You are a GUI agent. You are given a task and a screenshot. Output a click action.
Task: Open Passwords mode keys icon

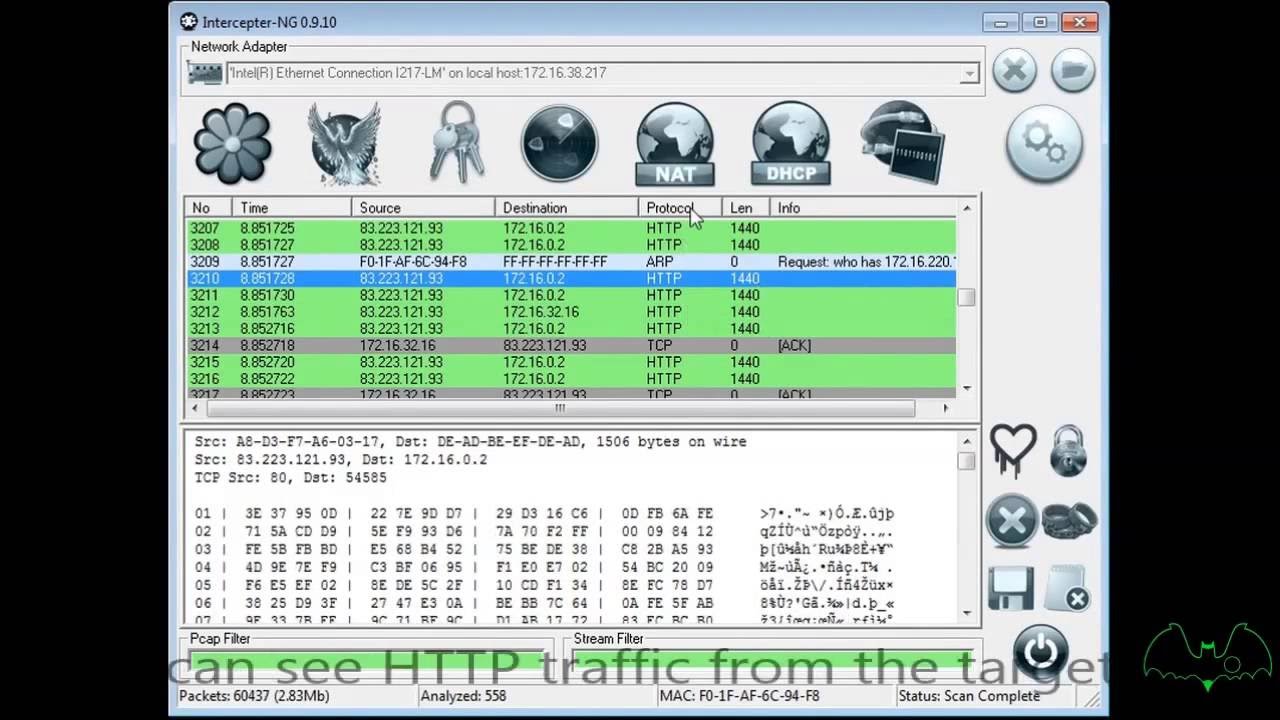point(456,143)
